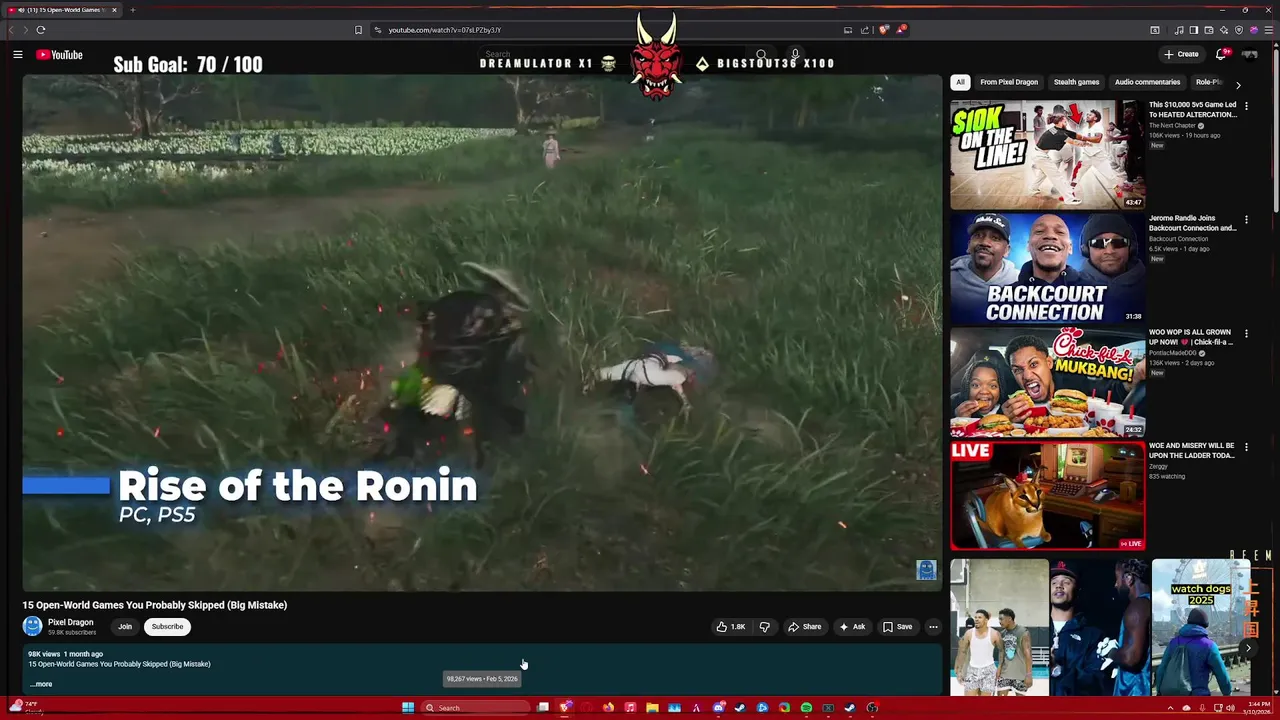Open YouTube notifications bell
Screen dimensions: 1280x720
[x=1221, y=54]
